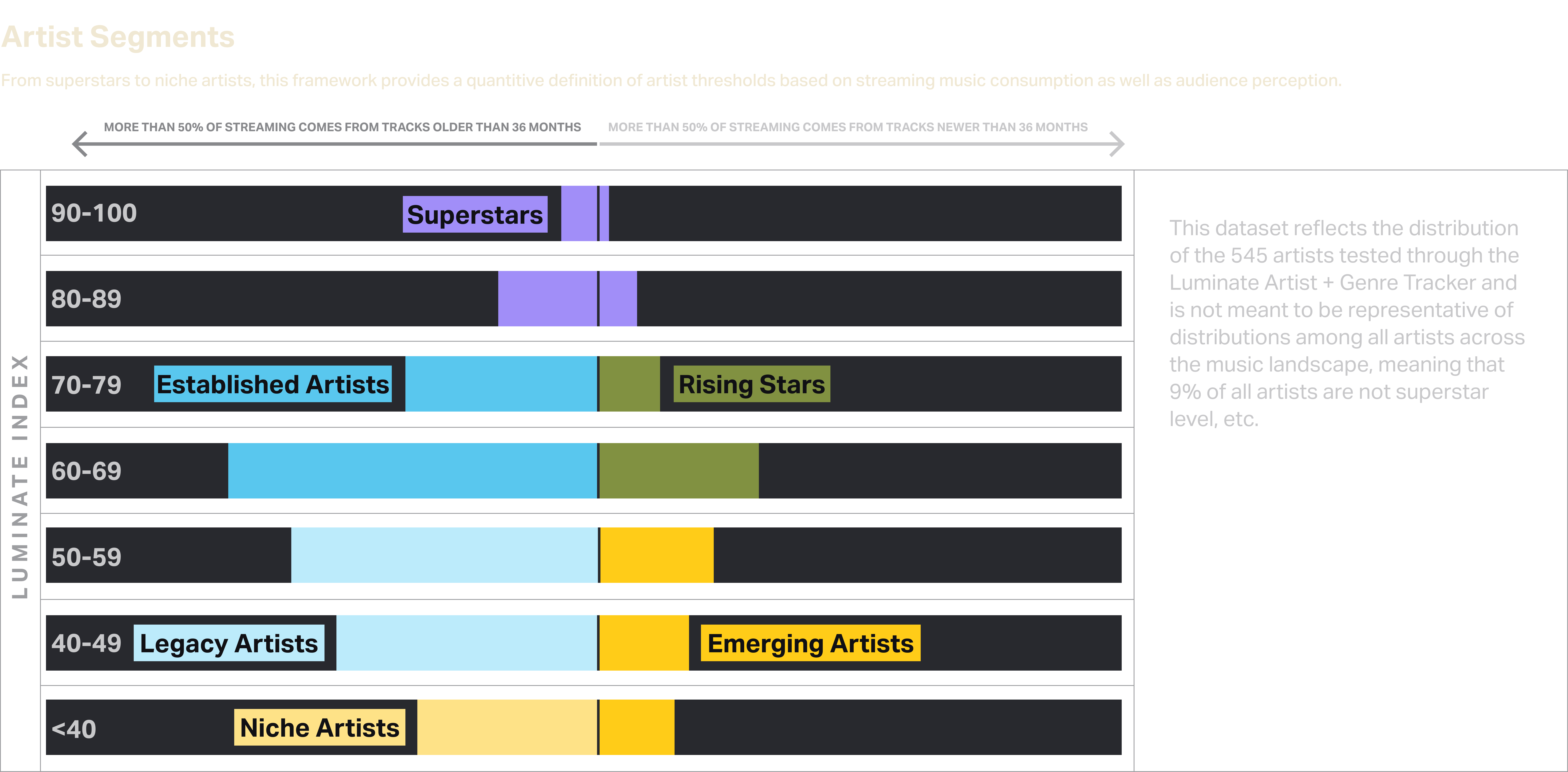Click the pale yellow bar in the <40 row
The width and height of the screenshot is (1568, 772).
point(507,727)
